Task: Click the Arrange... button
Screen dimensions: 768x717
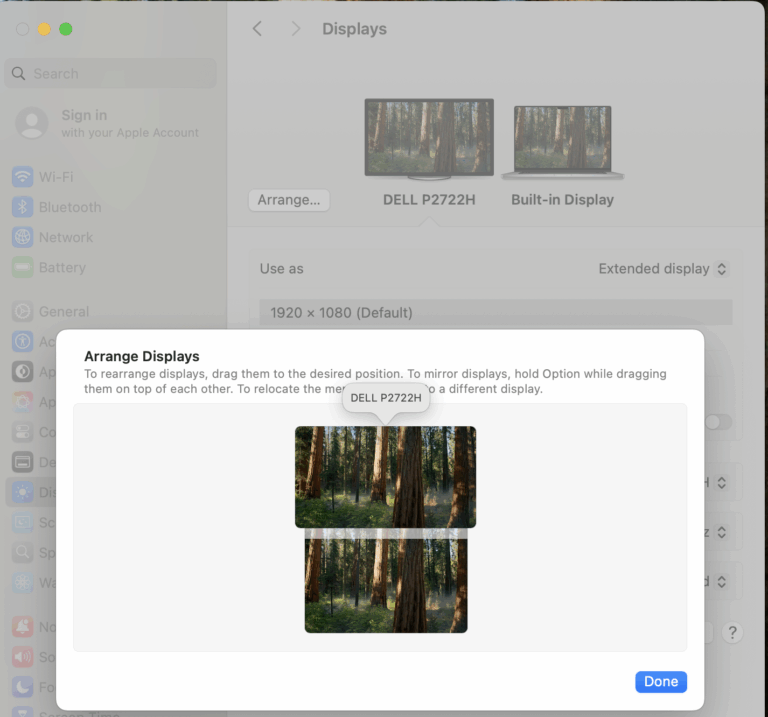Action: pyautogui.click(x=288, y=200)
